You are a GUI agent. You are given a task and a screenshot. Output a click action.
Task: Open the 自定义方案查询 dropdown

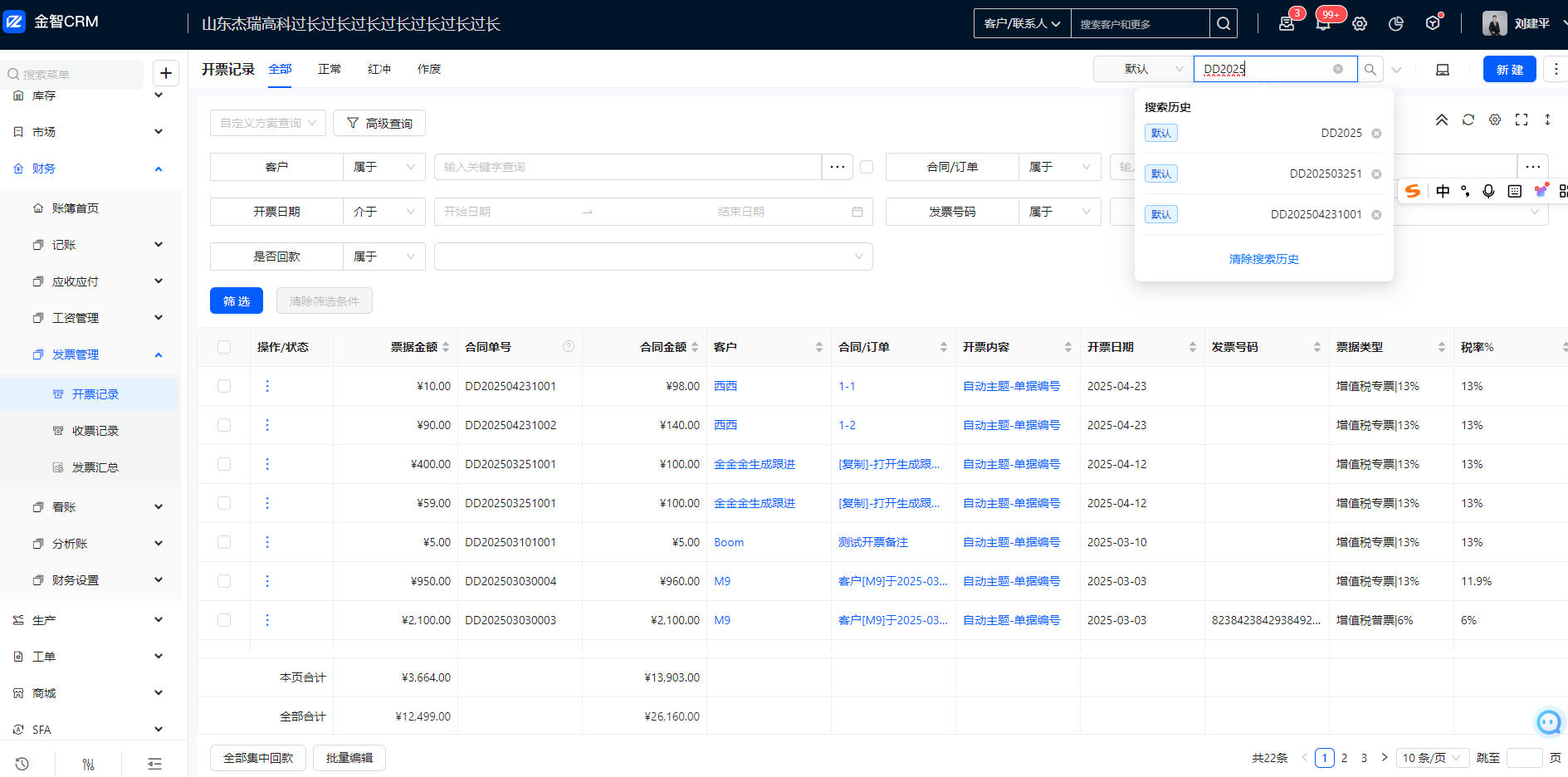point(268,123)
